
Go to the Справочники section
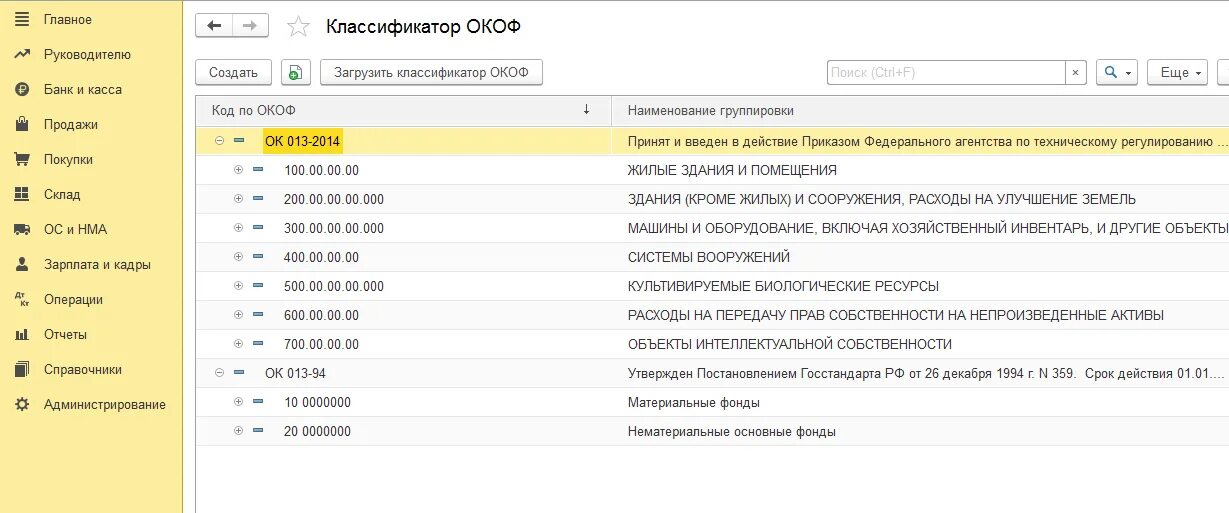[x=82, y=370]
